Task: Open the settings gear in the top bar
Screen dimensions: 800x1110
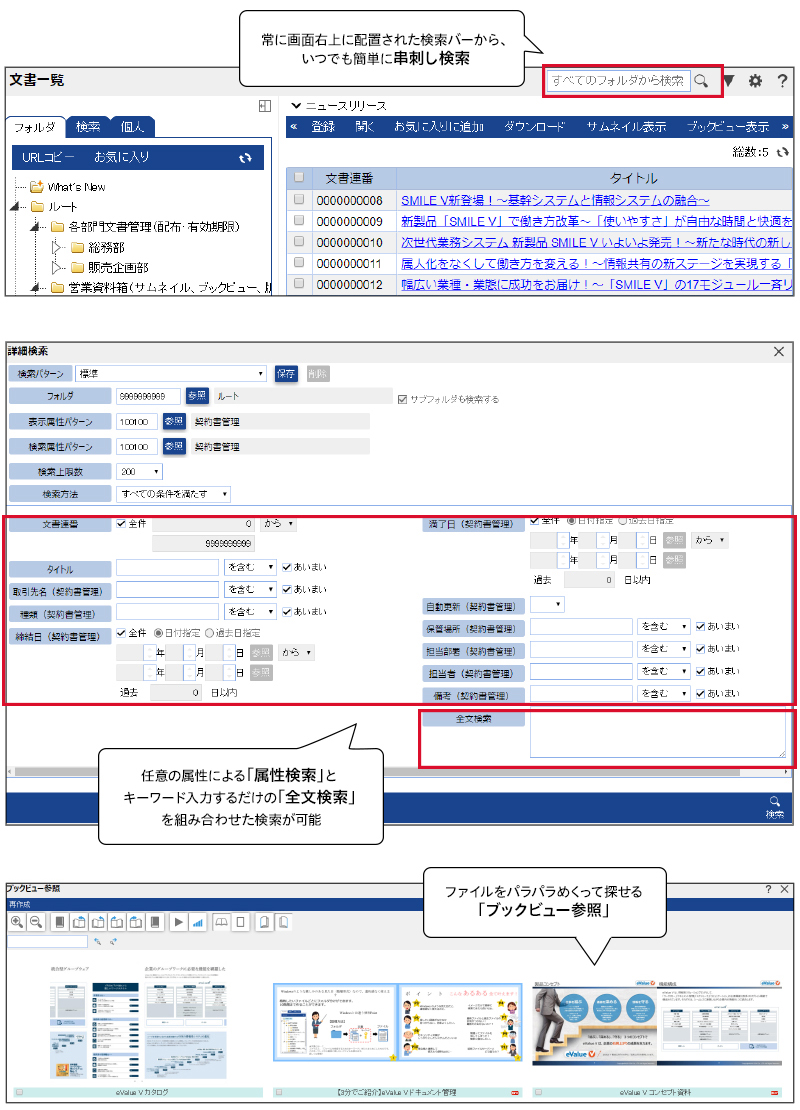Action: [755, 81]
